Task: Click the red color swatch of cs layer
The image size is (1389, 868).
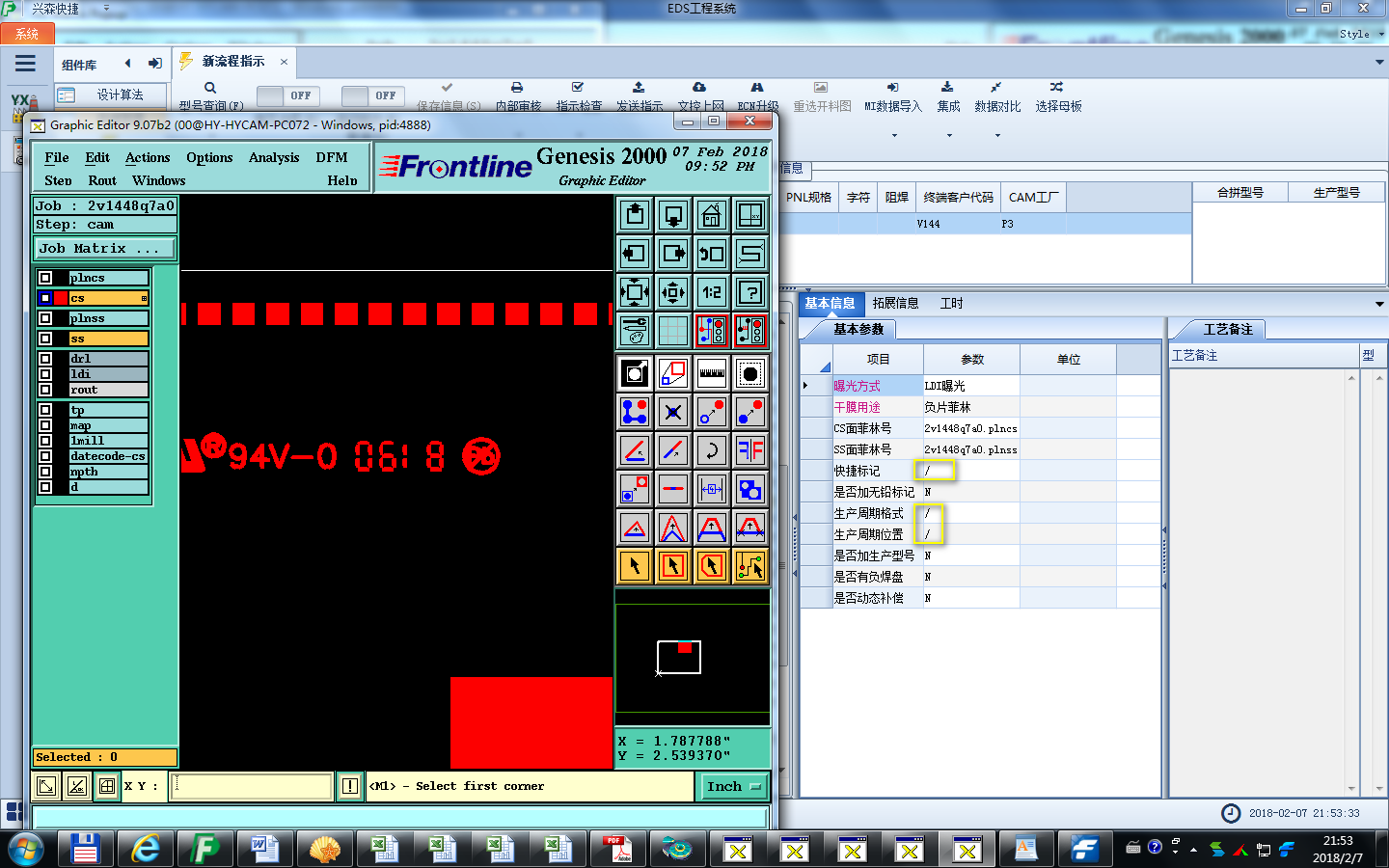Action: (61, 298)
